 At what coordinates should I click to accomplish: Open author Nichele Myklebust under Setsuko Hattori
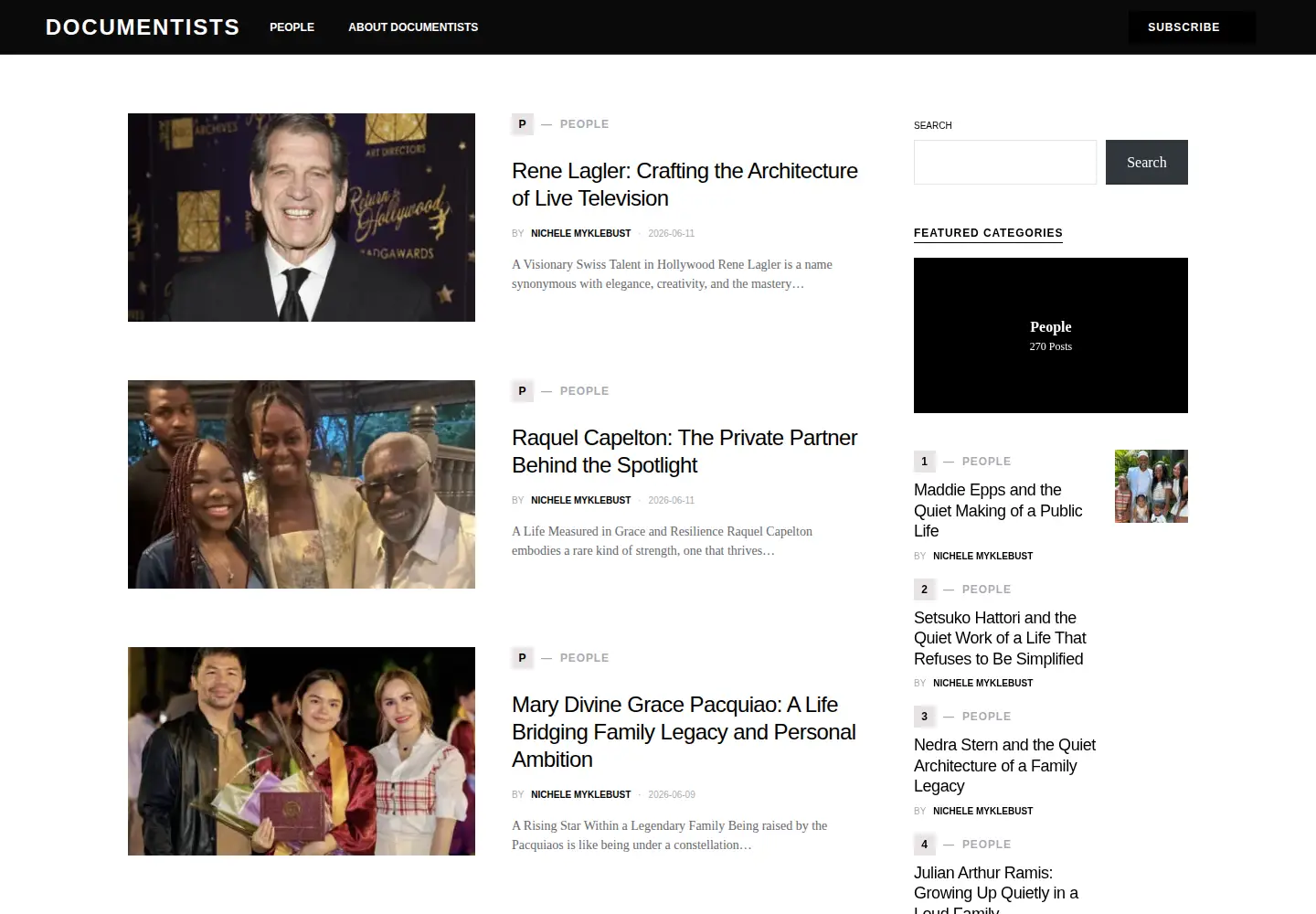pyautogui.click(x=982, y=684)
